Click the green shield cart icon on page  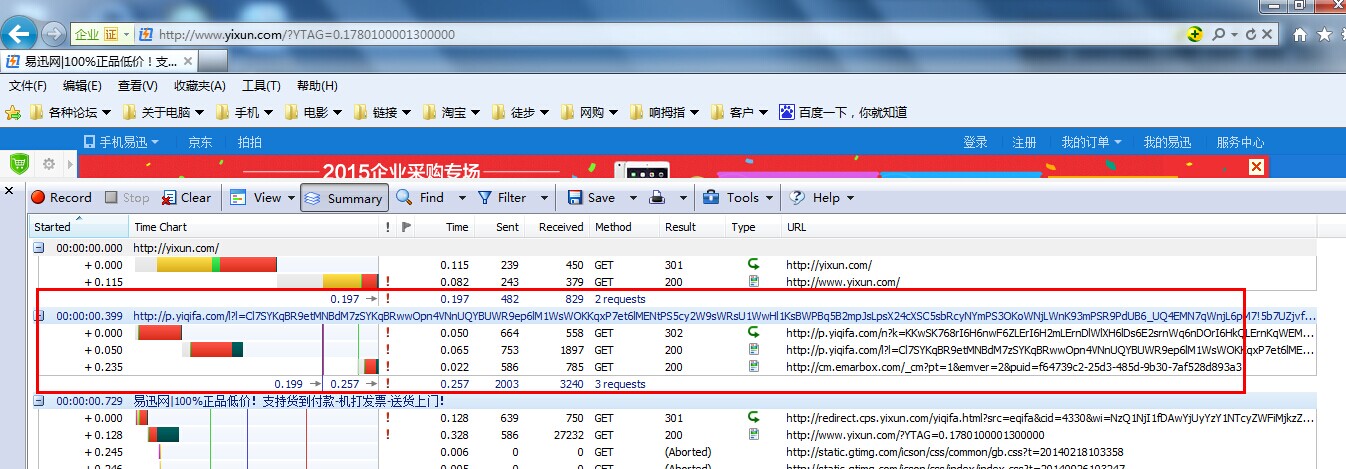coord(20,163)
